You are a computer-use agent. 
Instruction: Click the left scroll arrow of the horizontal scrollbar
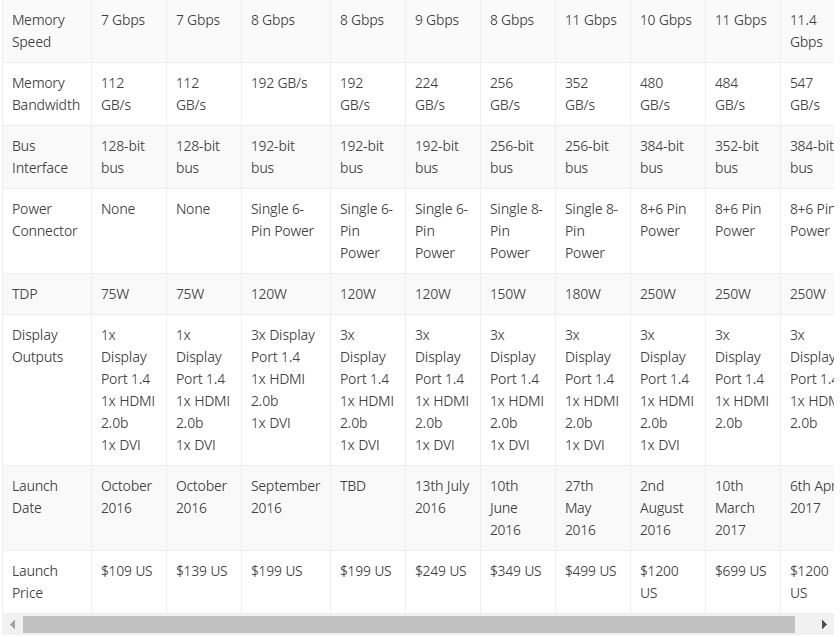pyautogui.click(x=13, y=625)
